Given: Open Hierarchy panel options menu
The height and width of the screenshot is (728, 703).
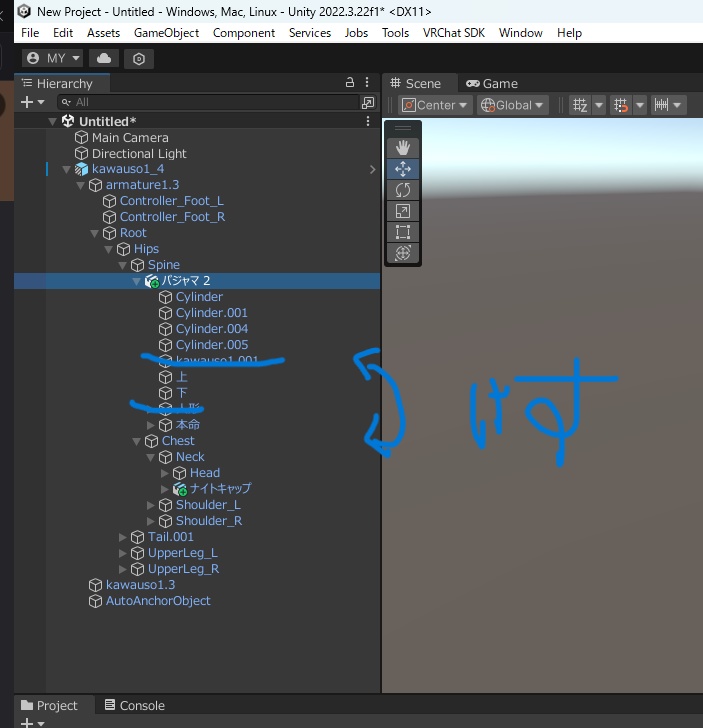Looking at the screenshot, I should [367, 83].
